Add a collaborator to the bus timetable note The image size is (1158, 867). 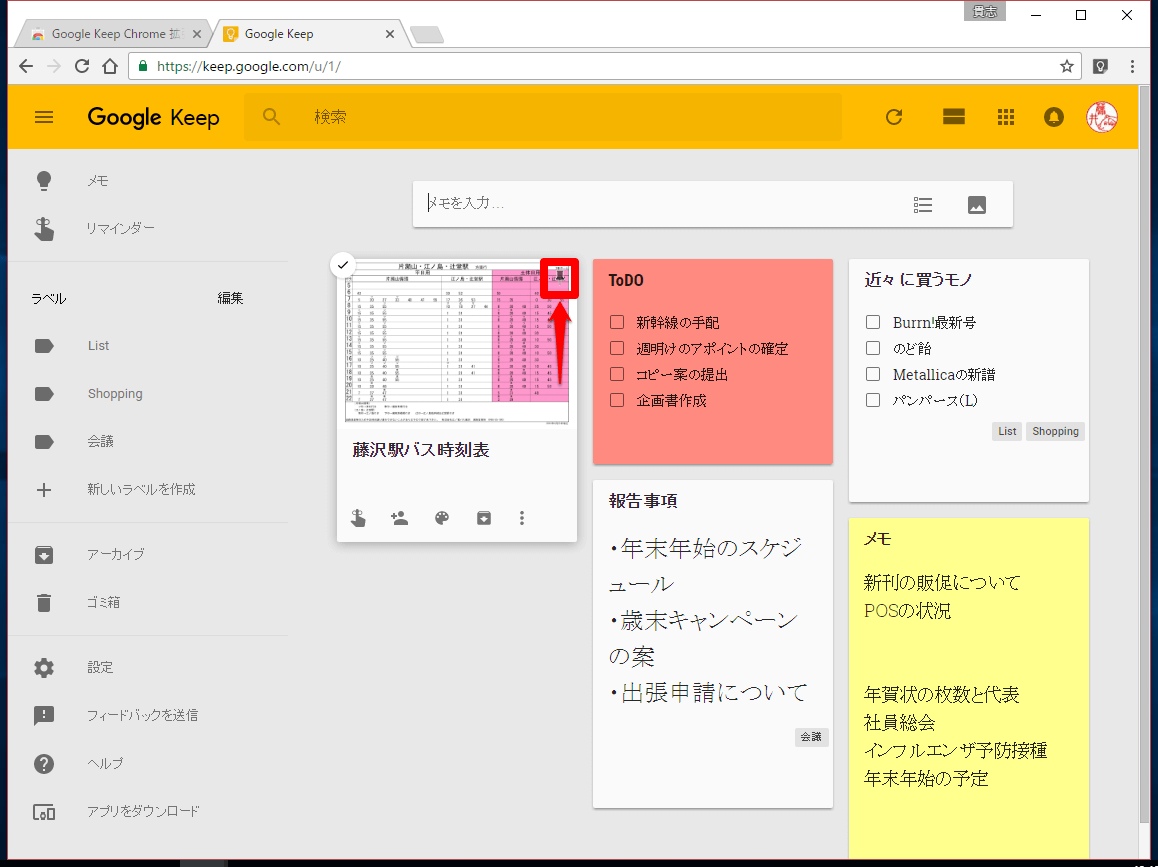coord(399,518)
